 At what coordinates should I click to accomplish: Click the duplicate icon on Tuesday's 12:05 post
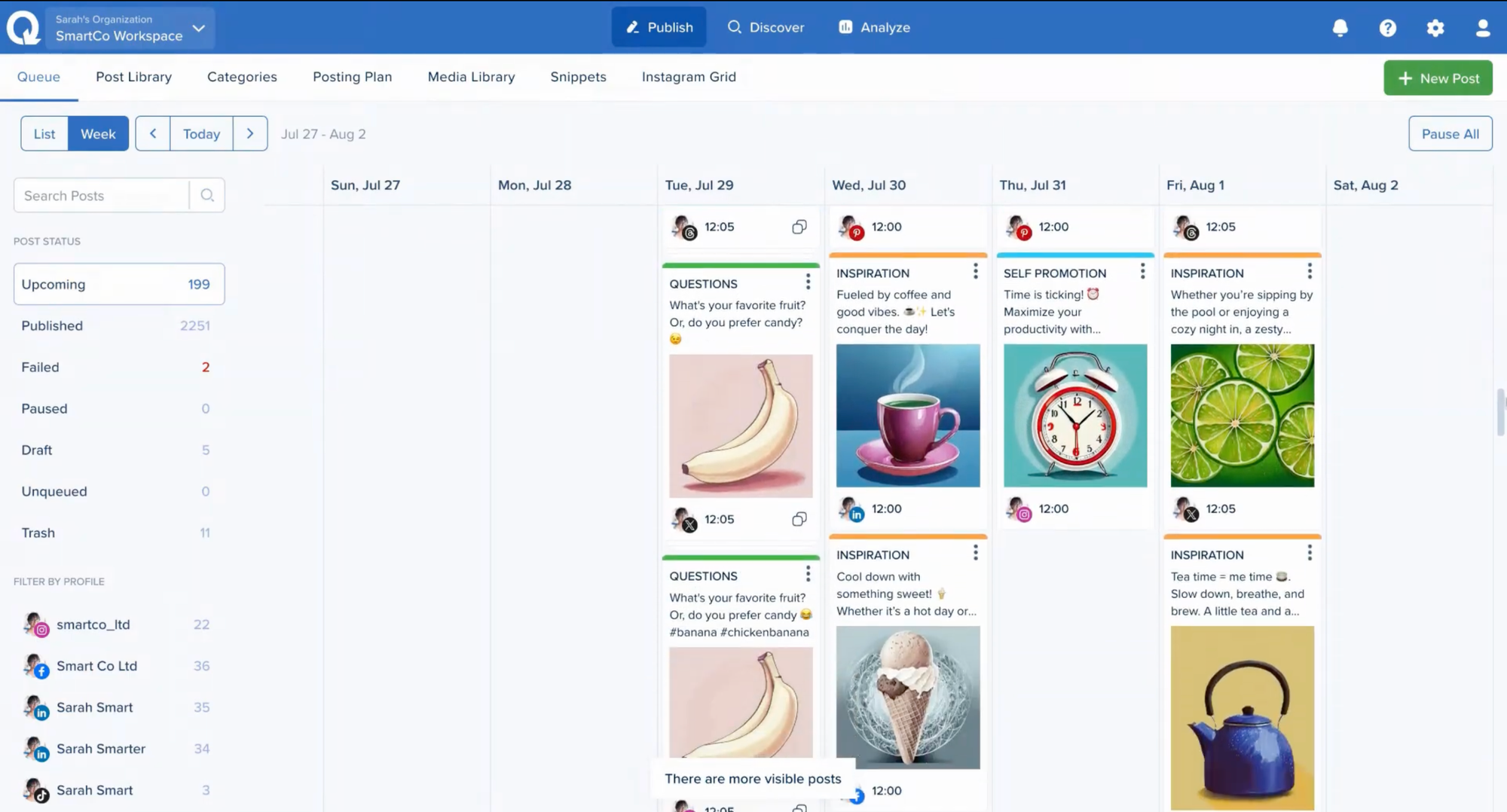(799, 227)
